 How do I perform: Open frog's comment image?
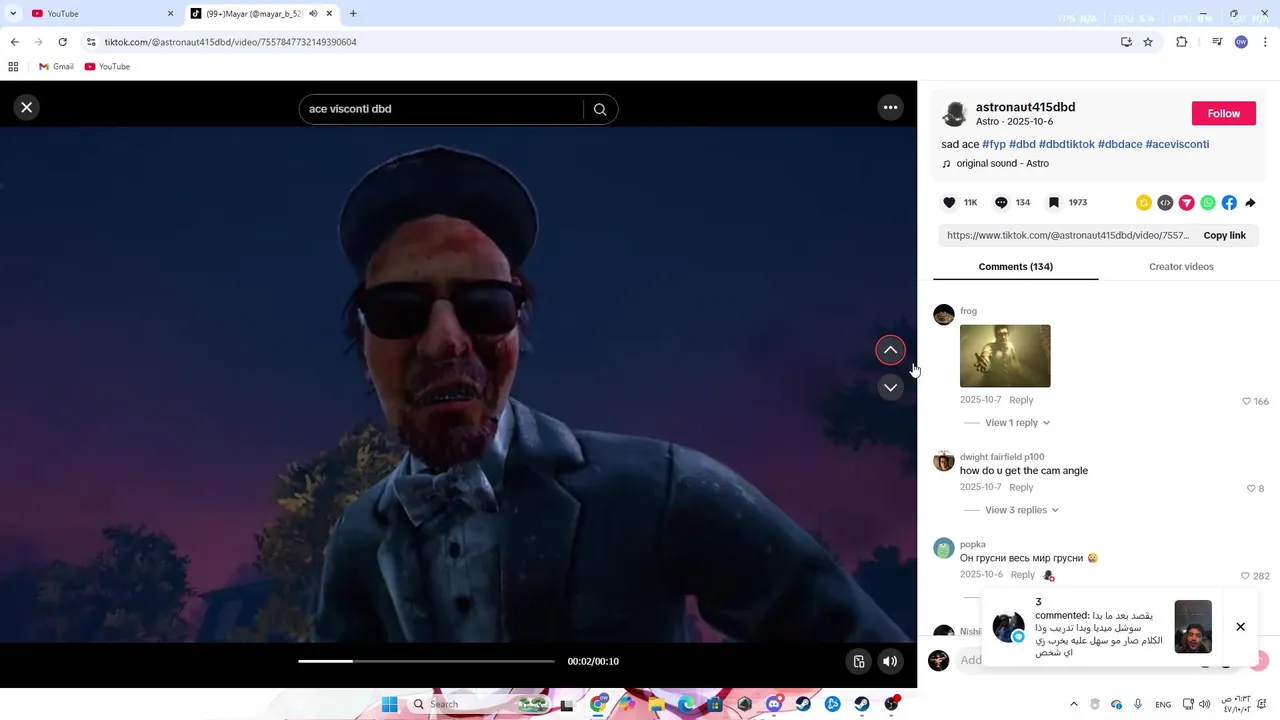1005,356
